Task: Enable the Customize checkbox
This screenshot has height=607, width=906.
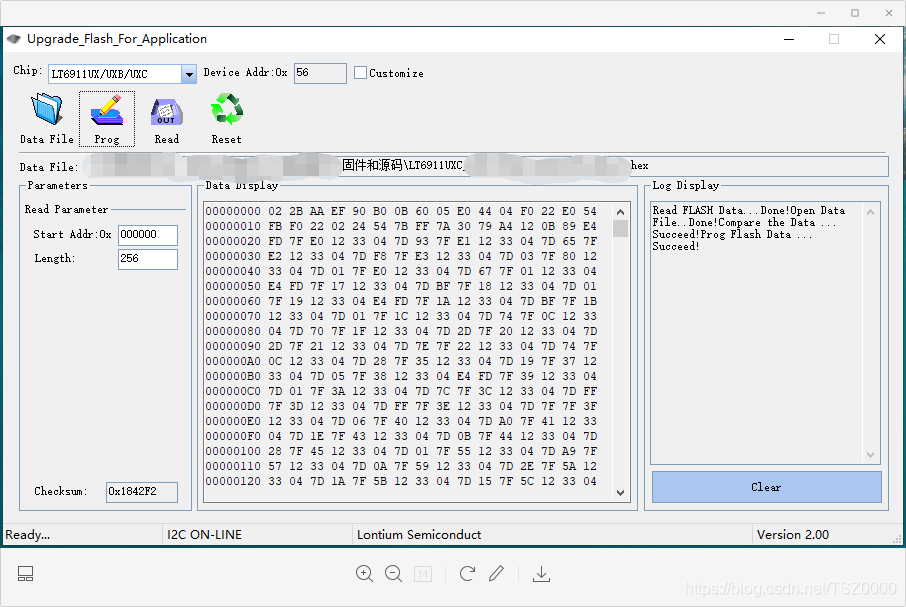Action: pos(361,73)
